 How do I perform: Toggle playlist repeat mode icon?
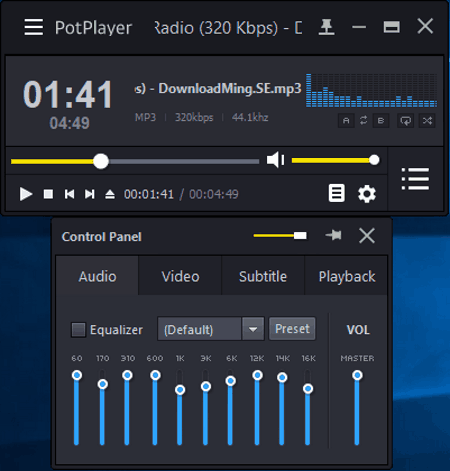[406, 121]
